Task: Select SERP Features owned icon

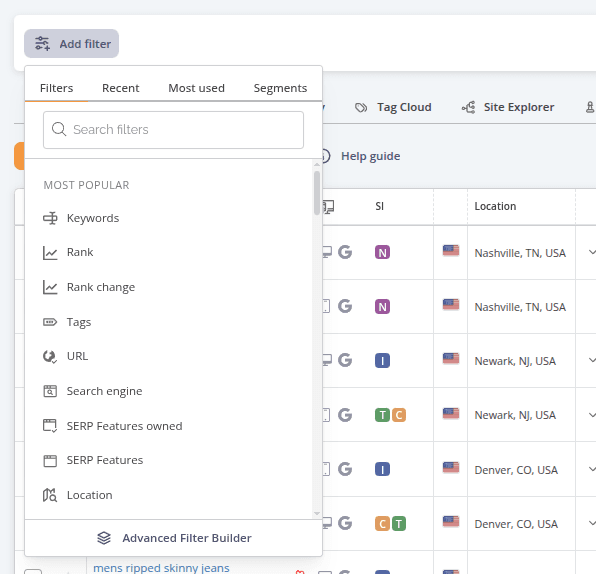Action: point(50,426)
